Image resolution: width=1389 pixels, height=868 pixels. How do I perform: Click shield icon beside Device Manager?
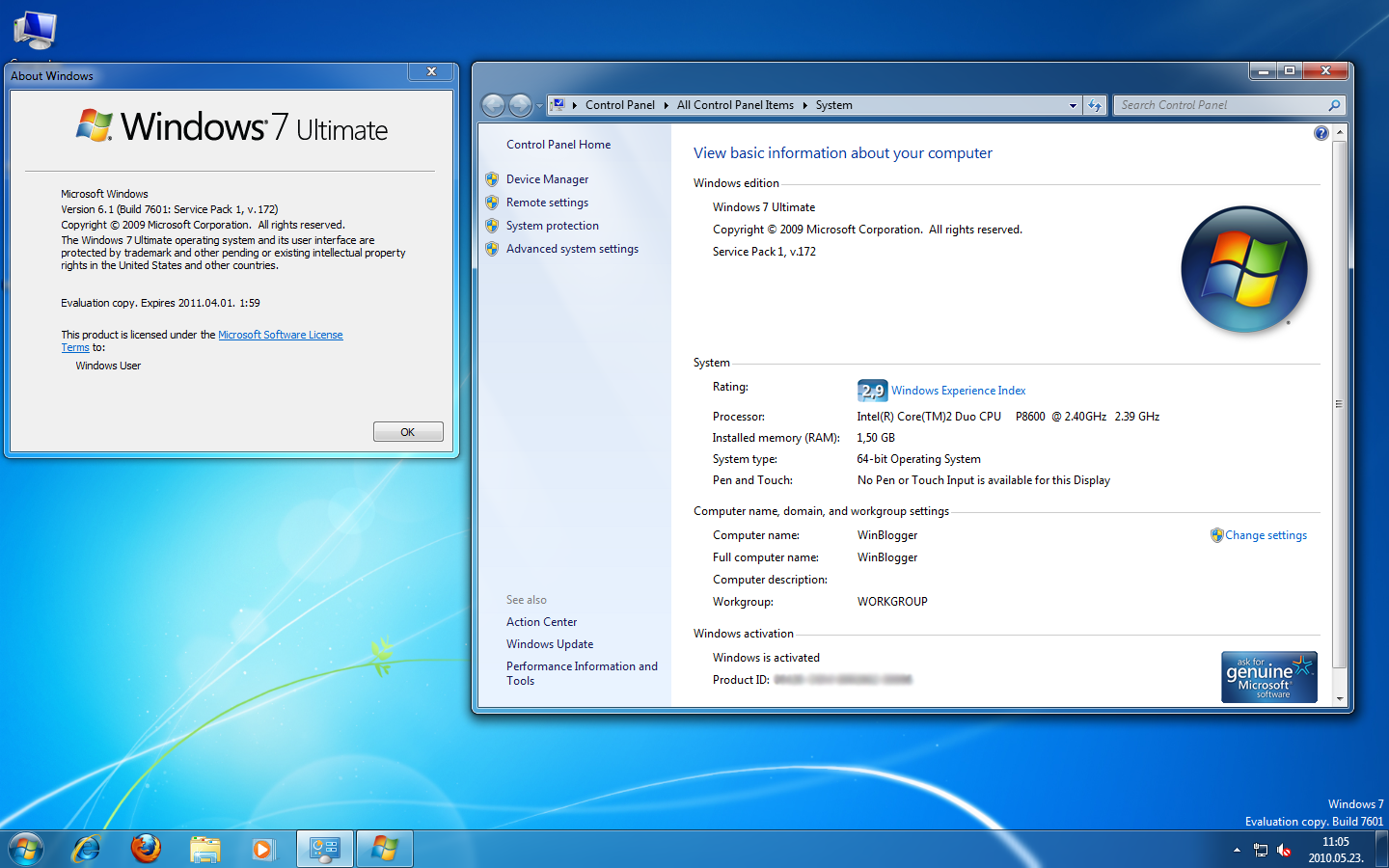492,179
